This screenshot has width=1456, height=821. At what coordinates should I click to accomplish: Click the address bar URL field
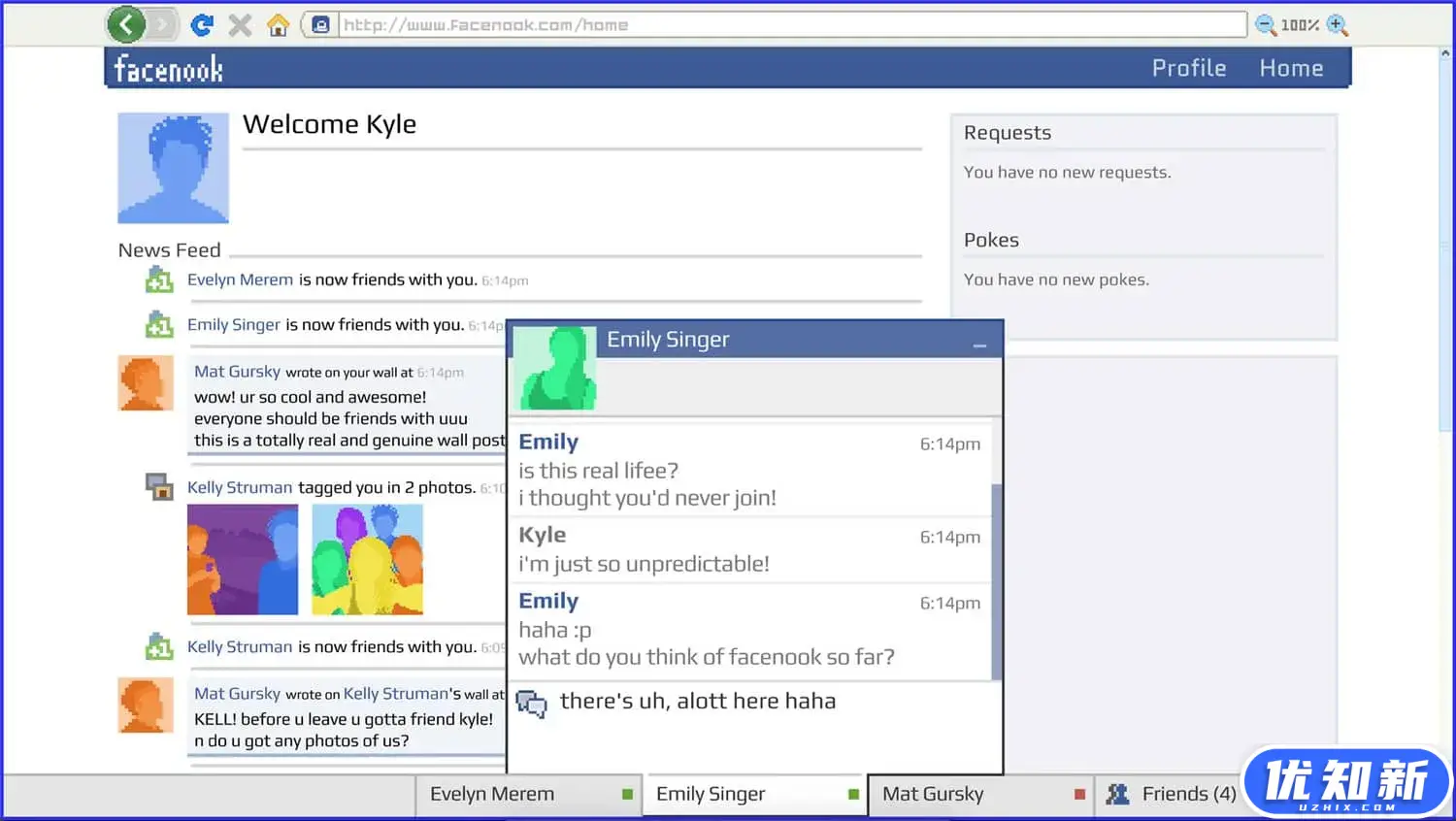(792, 24)
